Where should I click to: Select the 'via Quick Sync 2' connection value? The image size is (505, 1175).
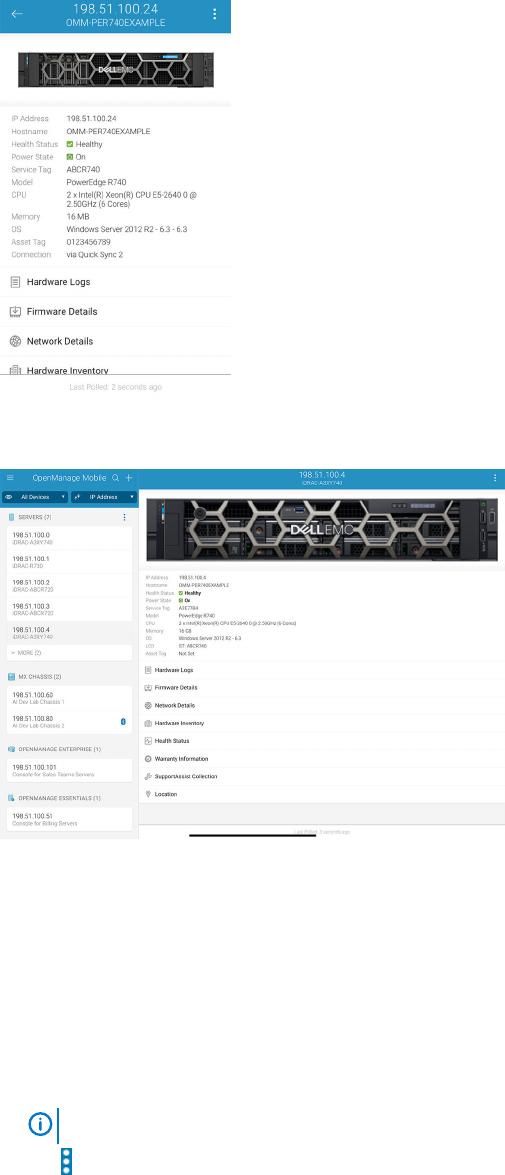pos(94,255)
